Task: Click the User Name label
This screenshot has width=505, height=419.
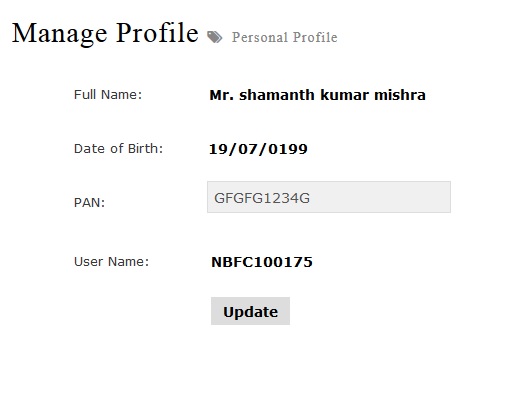Action: tap(111, 262)
